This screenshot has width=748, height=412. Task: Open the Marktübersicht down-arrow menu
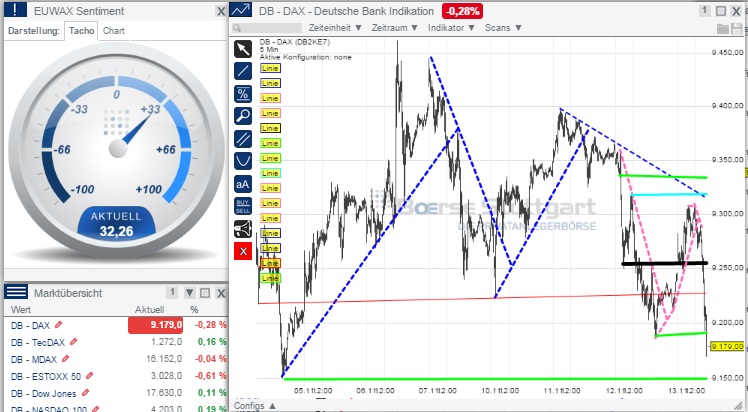pos(189,293)
